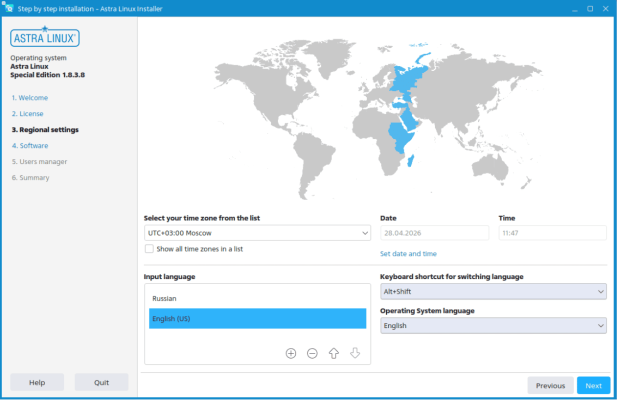Screen dimensions: 617x400
Task: Add a new input language with plus icon
Action: [x=291, y=353]
